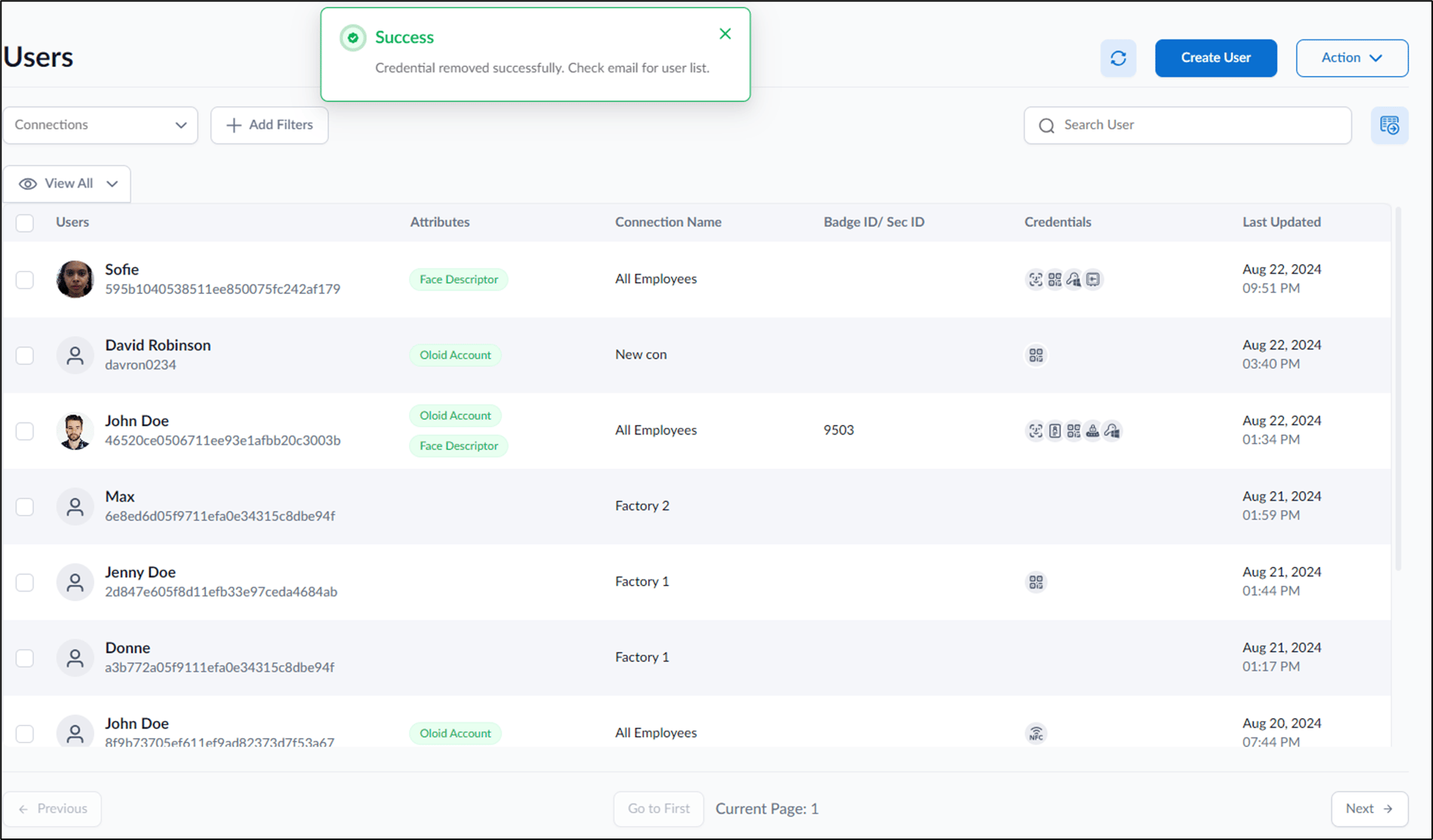Image resolution: width=1433 pixels, height=840 pixels.
Task: Click the Create User button
Action: tap(1216, 58)
